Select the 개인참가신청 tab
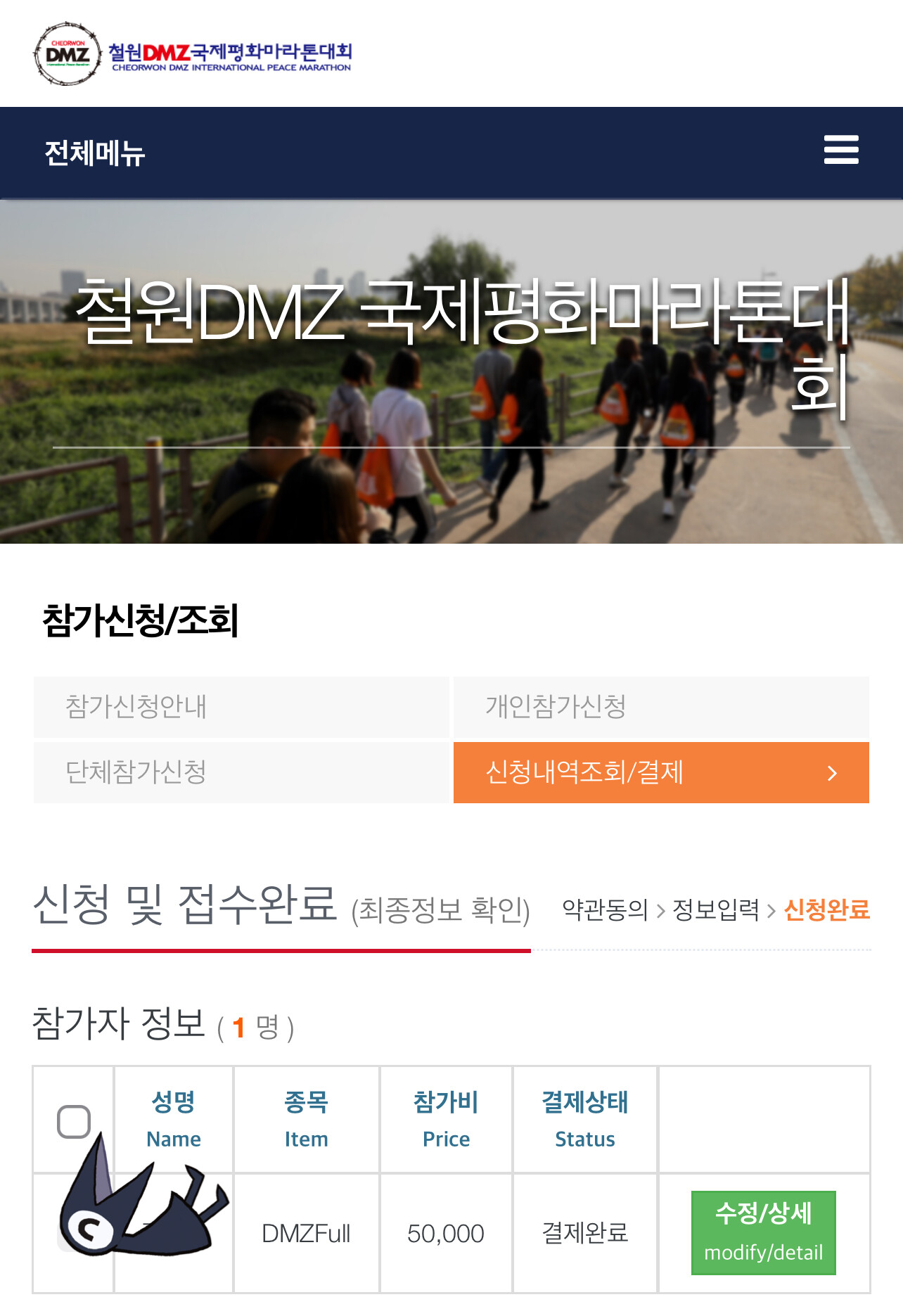The image size is (903, 1316). point(661,707)
